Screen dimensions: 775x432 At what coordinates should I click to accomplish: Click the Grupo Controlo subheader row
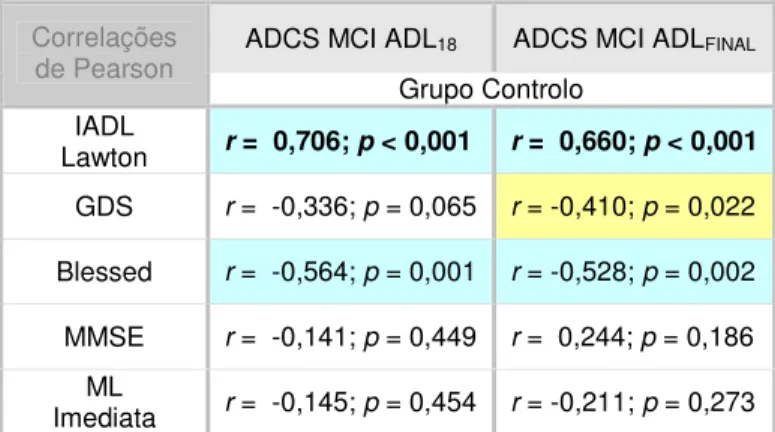coord(491,89)
